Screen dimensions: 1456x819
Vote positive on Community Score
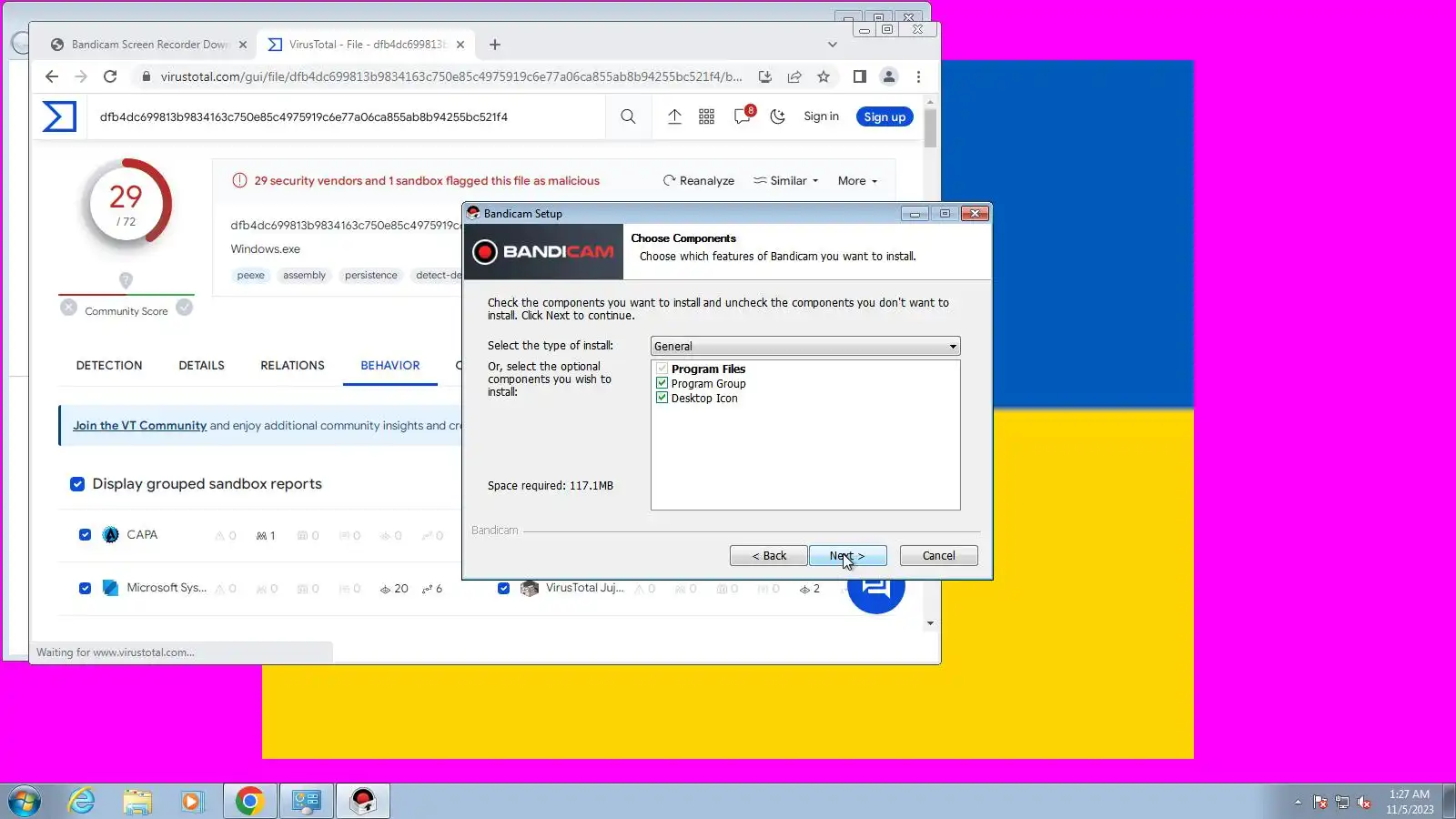click(x=185, y=308)
